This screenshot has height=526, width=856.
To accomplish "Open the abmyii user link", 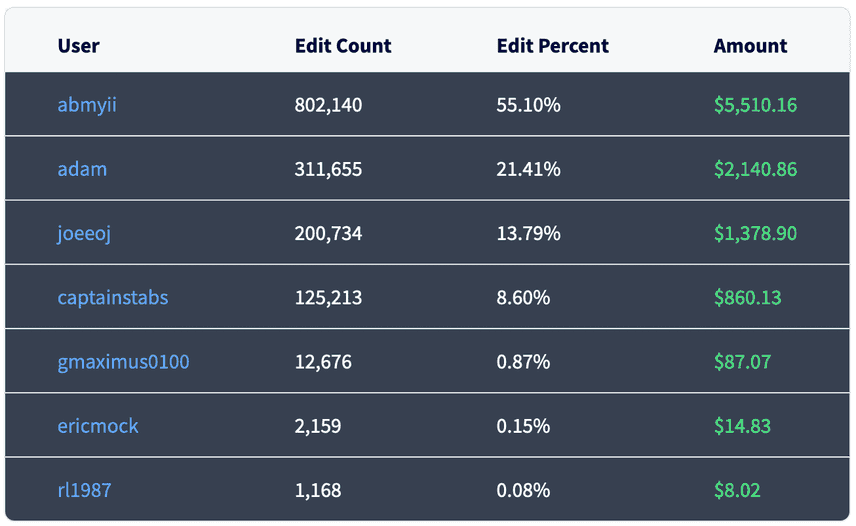I will (x=87, y=105).
